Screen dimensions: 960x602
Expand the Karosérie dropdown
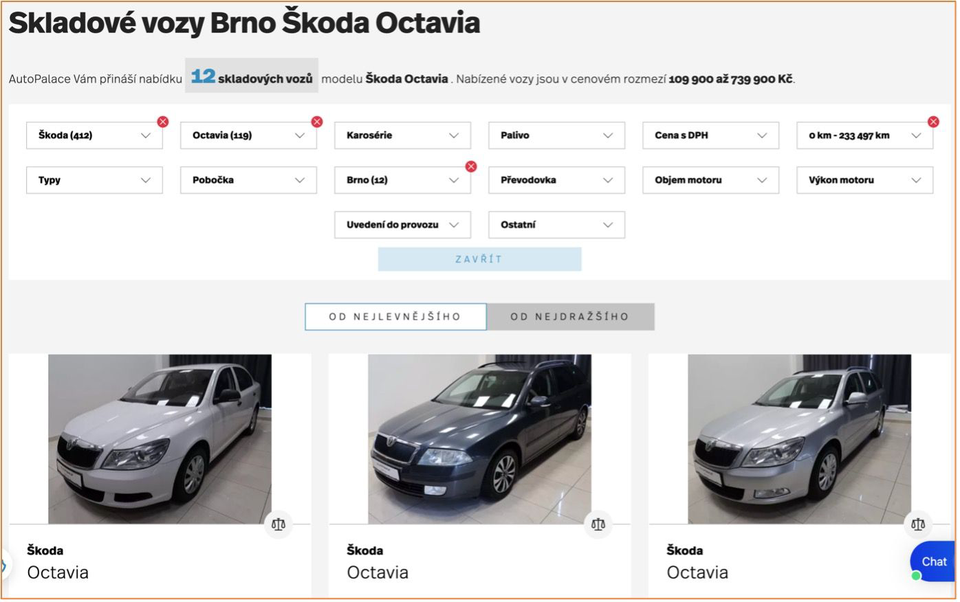(x=402, y=136)
